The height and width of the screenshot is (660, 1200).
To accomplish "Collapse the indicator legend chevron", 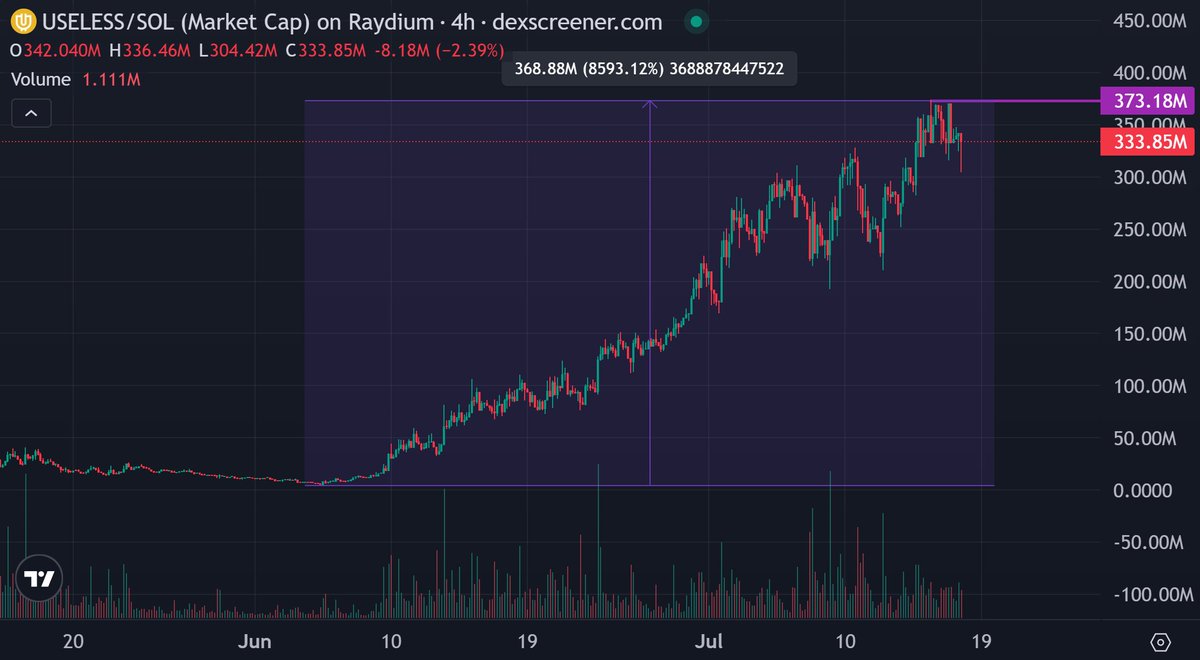I will click(31, 114).
